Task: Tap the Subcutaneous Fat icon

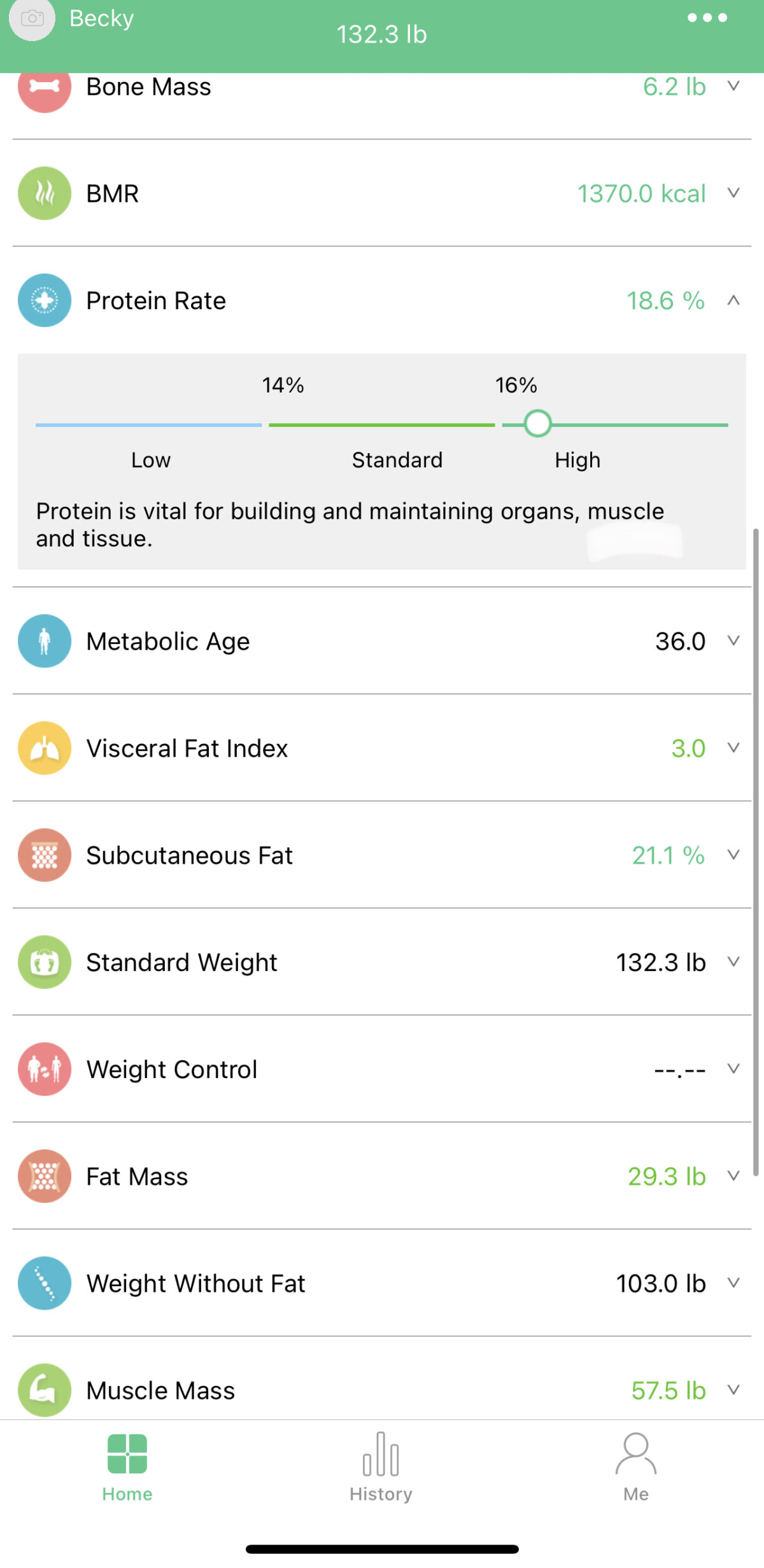Action: tap(45, 855)
